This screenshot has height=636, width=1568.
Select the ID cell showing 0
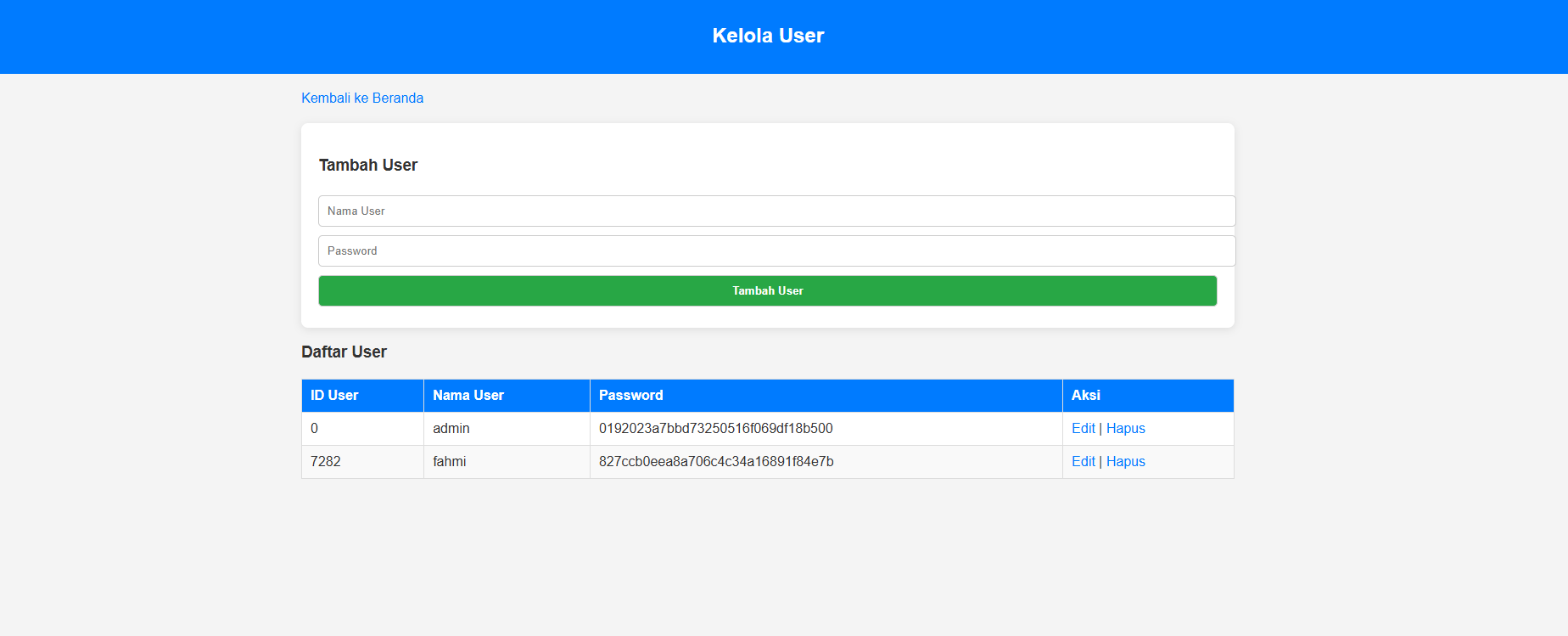[362, 429]
